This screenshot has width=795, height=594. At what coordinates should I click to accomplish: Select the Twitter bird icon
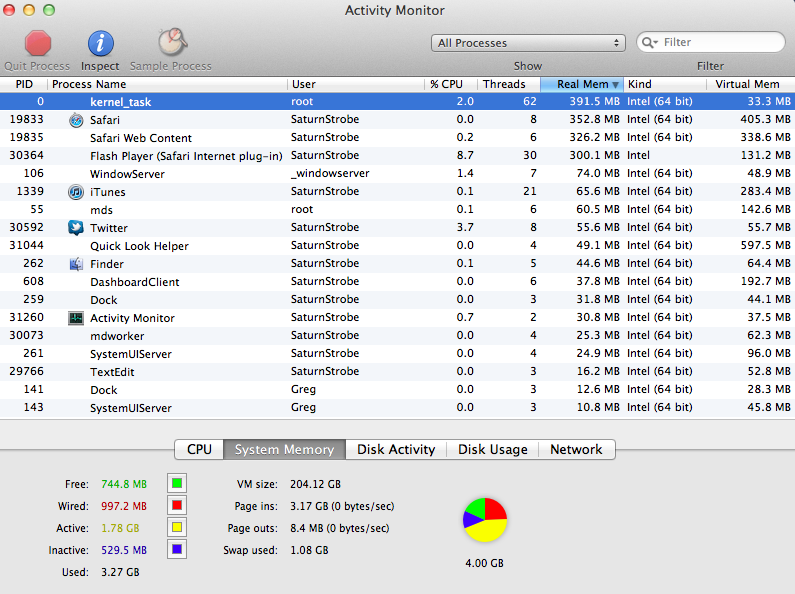76,228
